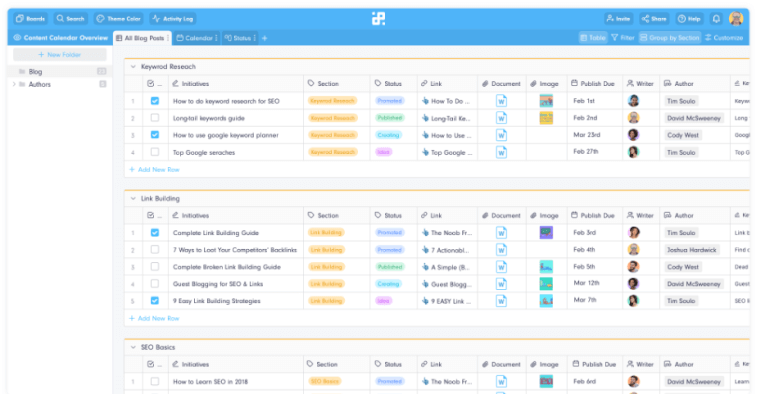The height and width of the screenshot is (394, 770).
Task: Click the center app logo
Action: click(x=378, y=19)
